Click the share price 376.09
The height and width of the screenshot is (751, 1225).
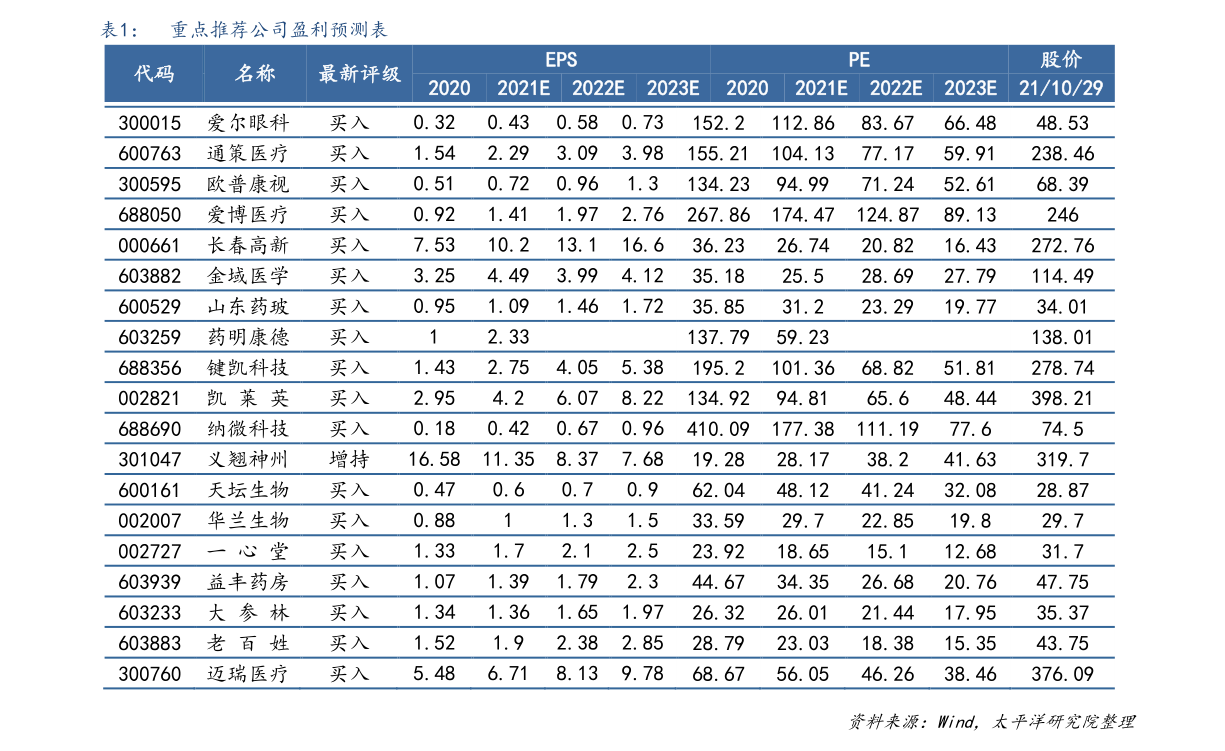pyautogui.click(x=1062, y=674)
